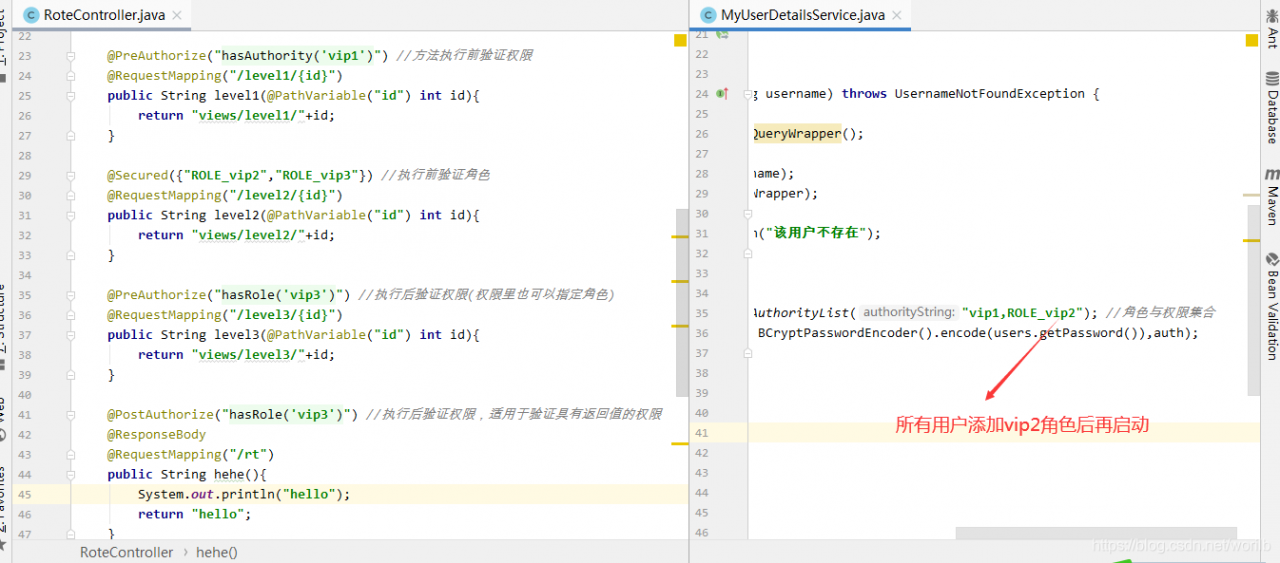Click the fold end marker at line 27
Image resolution: width=1280 pixels, height=563 pixels.
click(71, 136)
